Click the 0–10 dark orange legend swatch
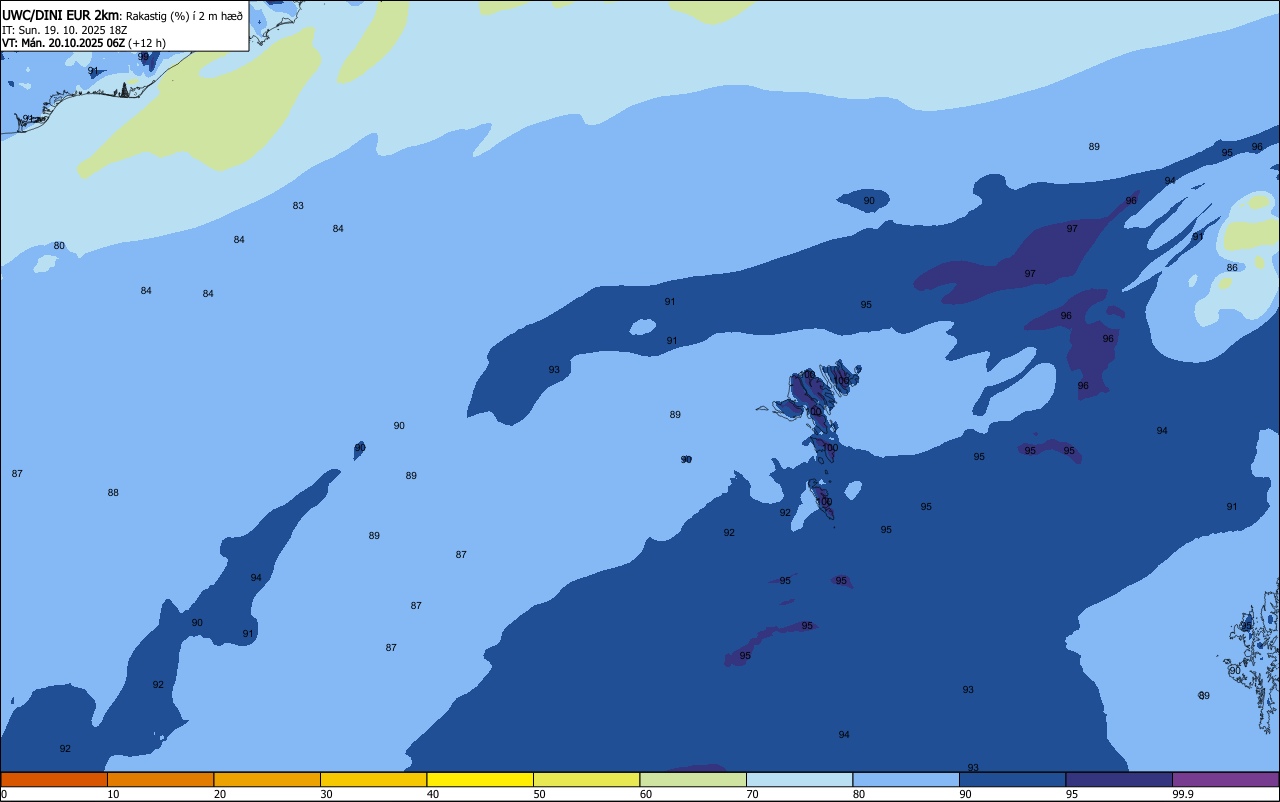 click(54, 779)
